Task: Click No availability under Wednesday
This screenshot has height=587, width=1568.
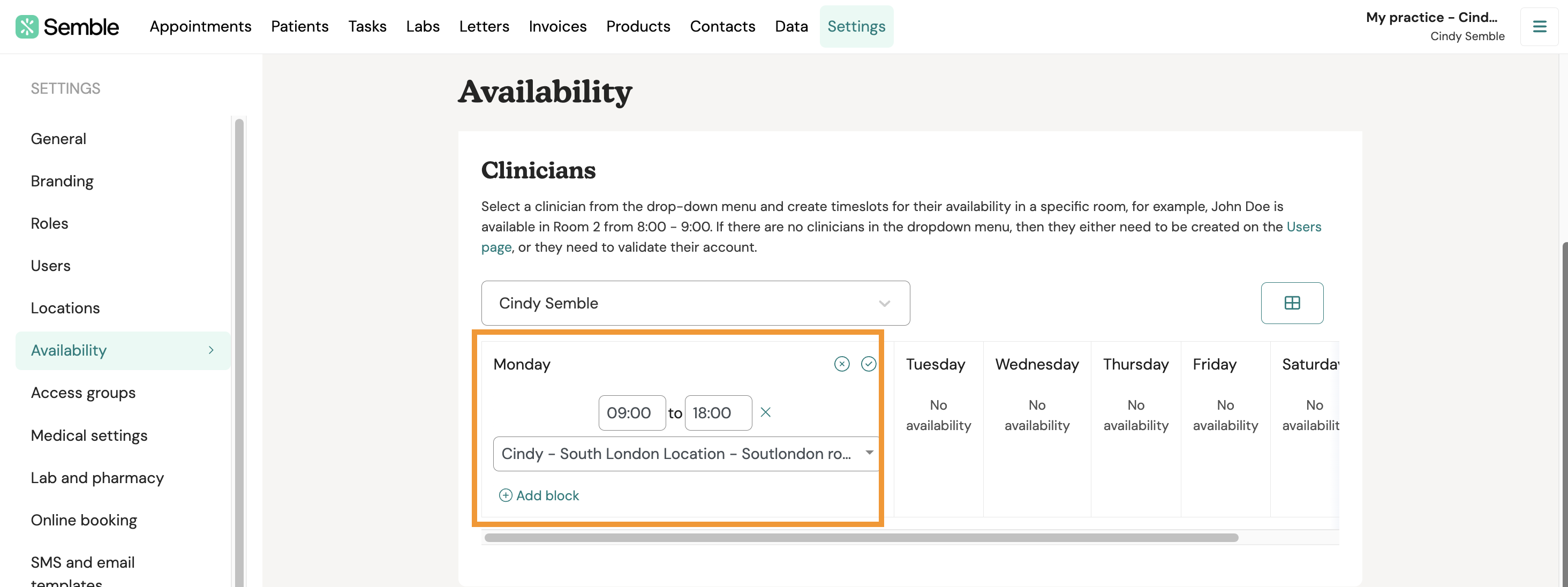Action: click(x=1037, y=415)
